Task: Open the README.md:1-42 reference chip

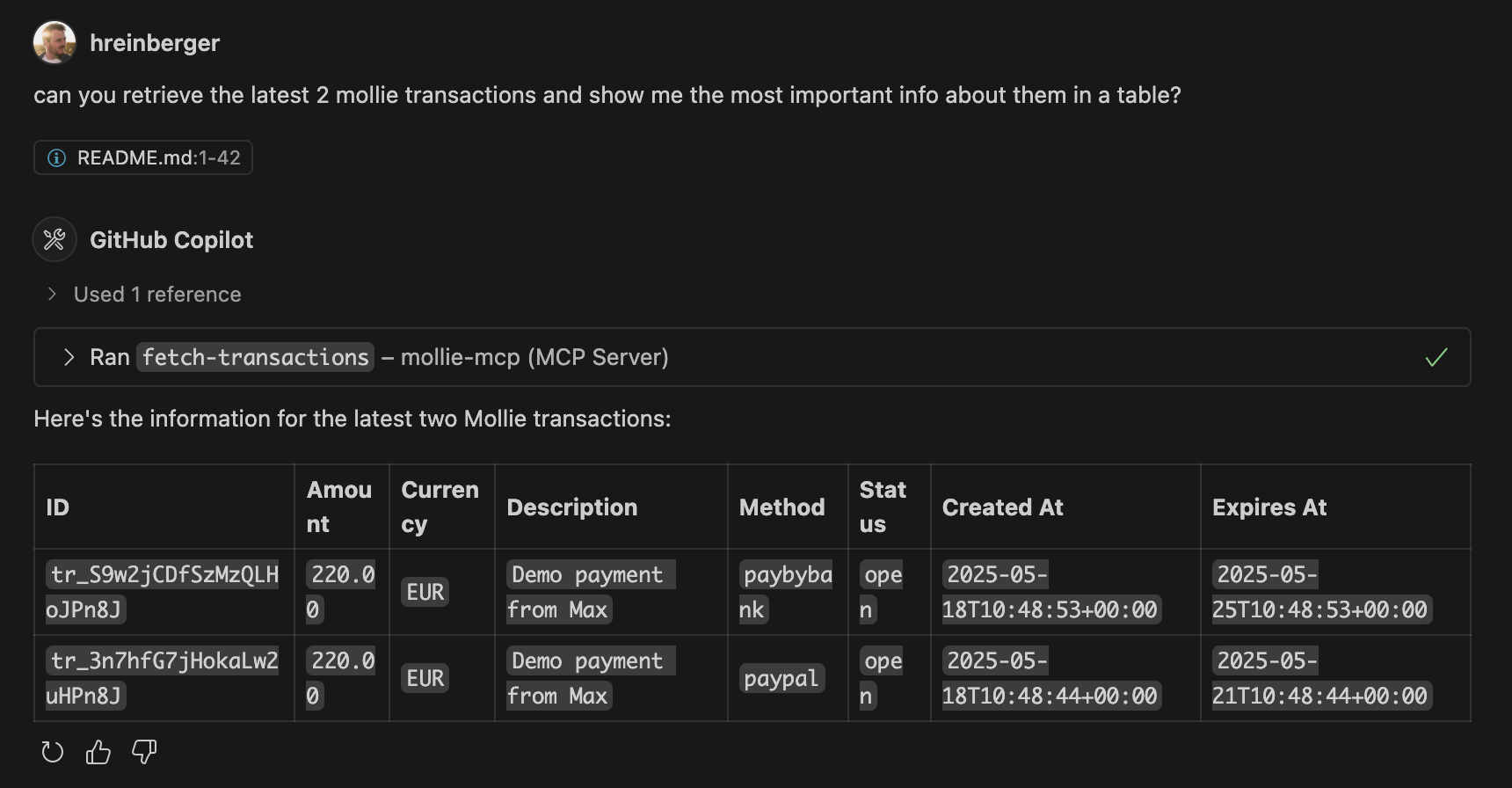Action: coord(143,157)
